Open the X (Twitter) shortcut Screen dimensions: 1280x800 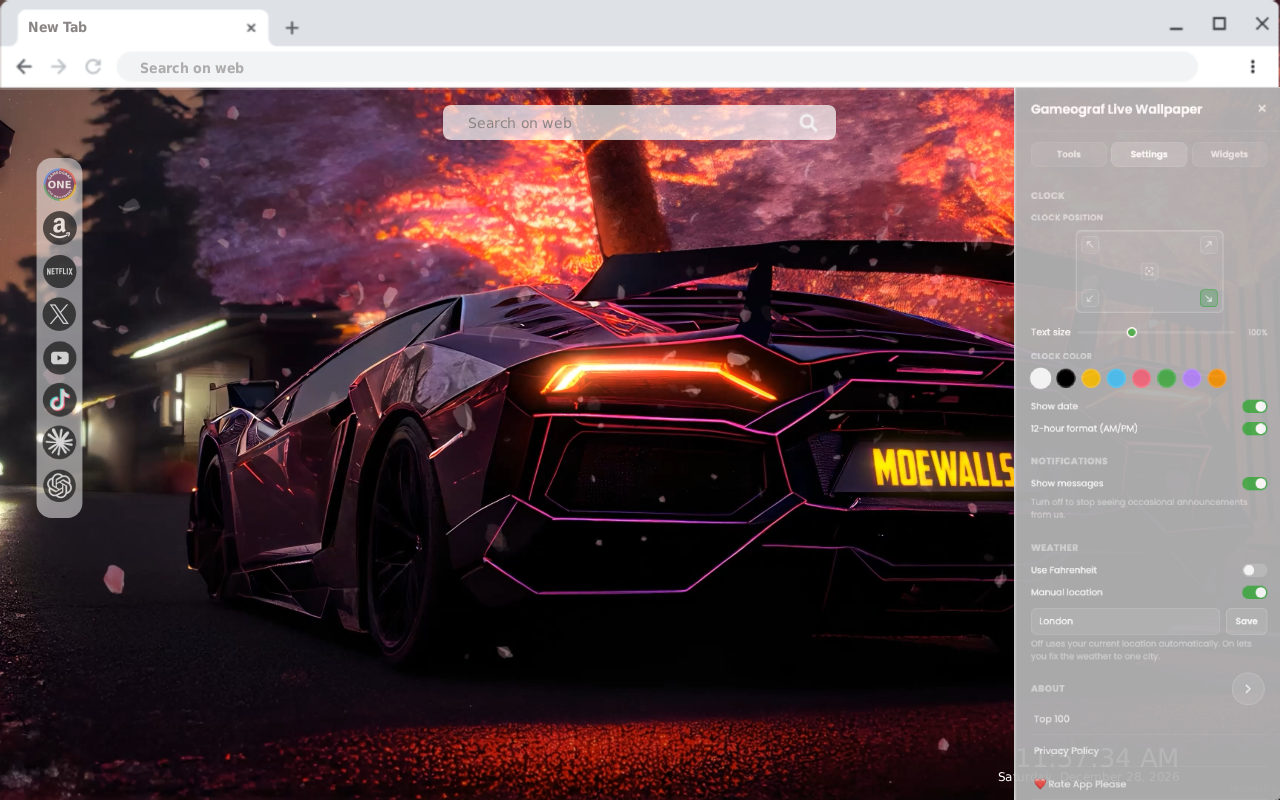click(60, 314)
